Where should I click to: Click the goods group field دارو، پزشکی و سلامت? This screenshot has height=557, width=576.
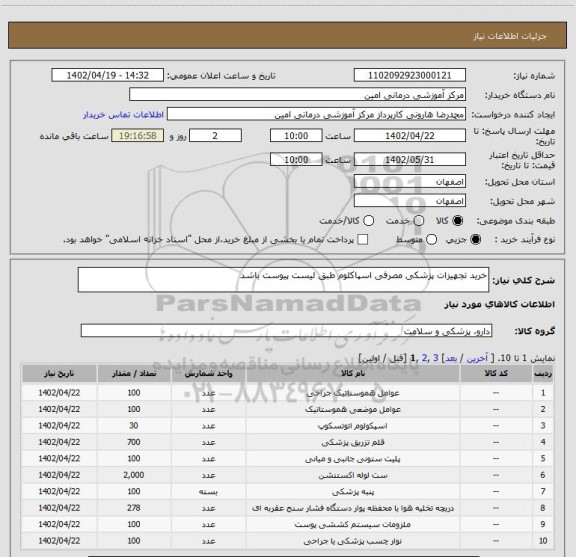coord(286,330)
